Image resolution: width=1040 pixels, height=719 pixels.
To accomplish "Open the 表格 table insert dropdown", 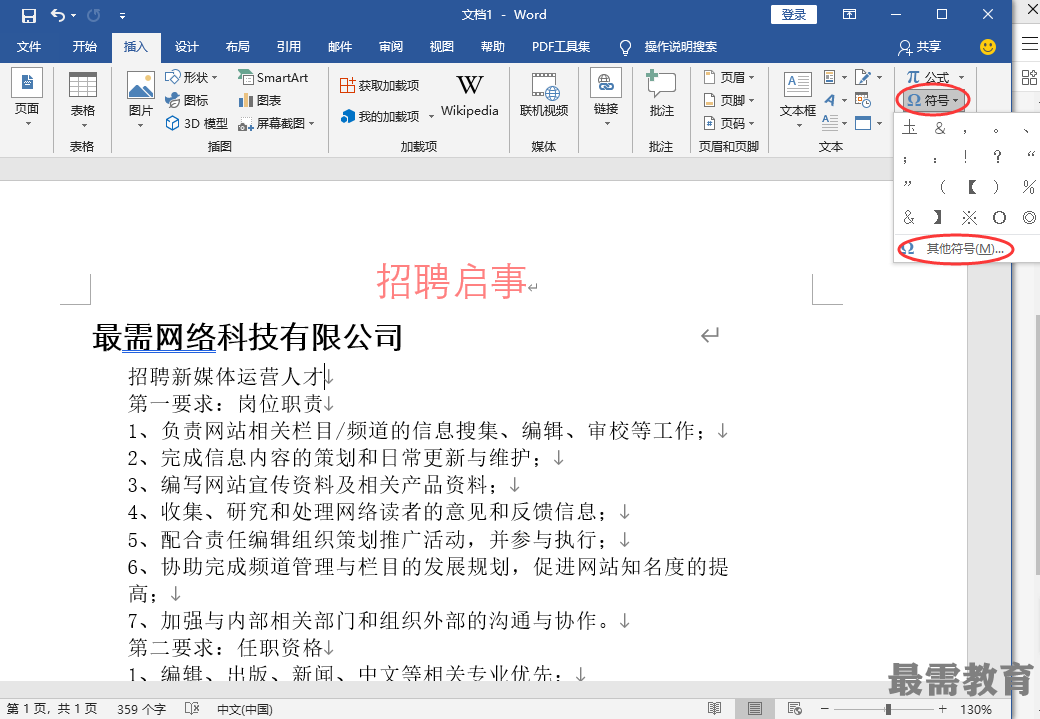I will (83, 99).
